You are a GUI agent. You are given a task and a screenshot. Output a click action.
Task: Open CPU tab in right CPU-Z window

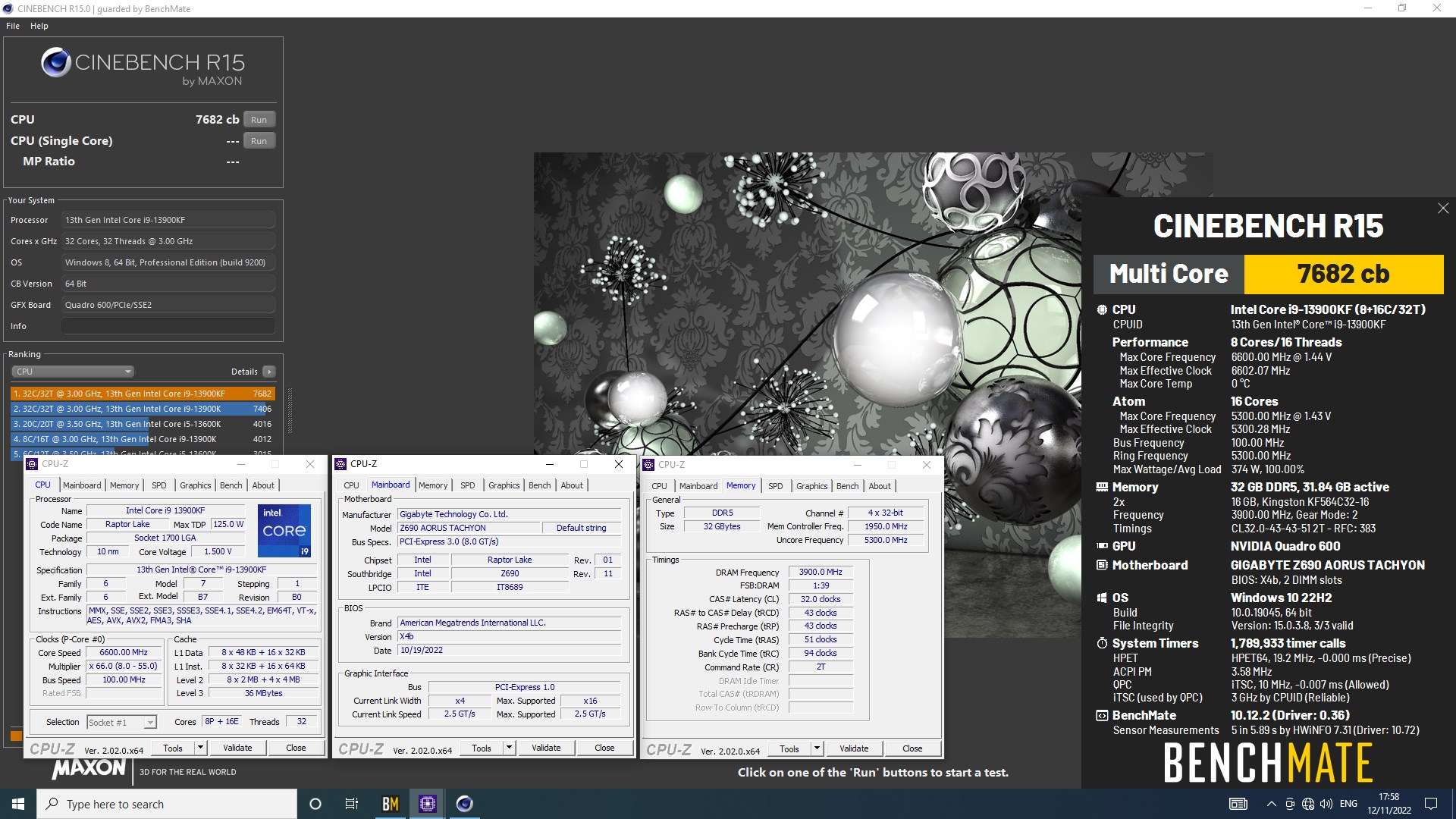(x=659, y=486)
